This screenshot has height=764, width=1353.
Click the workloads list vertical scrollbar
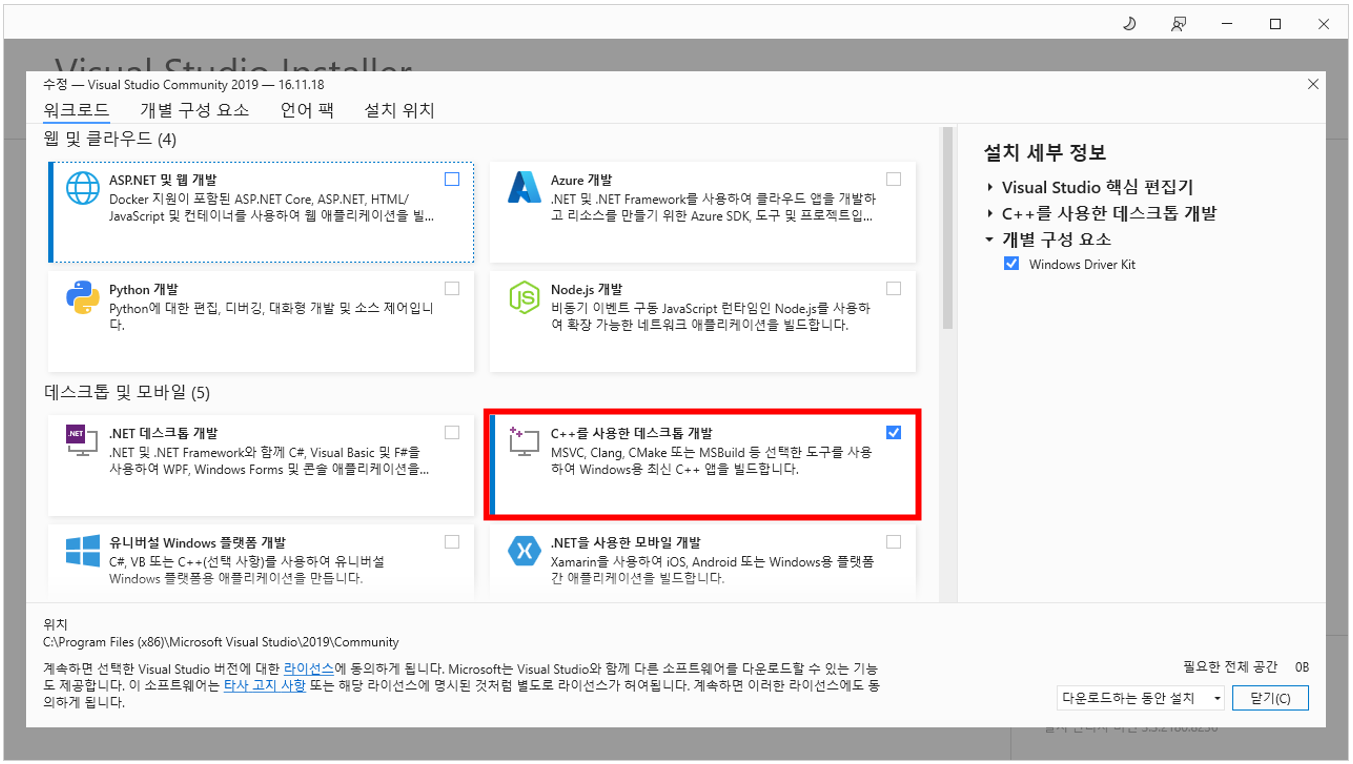tap(947, 228)
